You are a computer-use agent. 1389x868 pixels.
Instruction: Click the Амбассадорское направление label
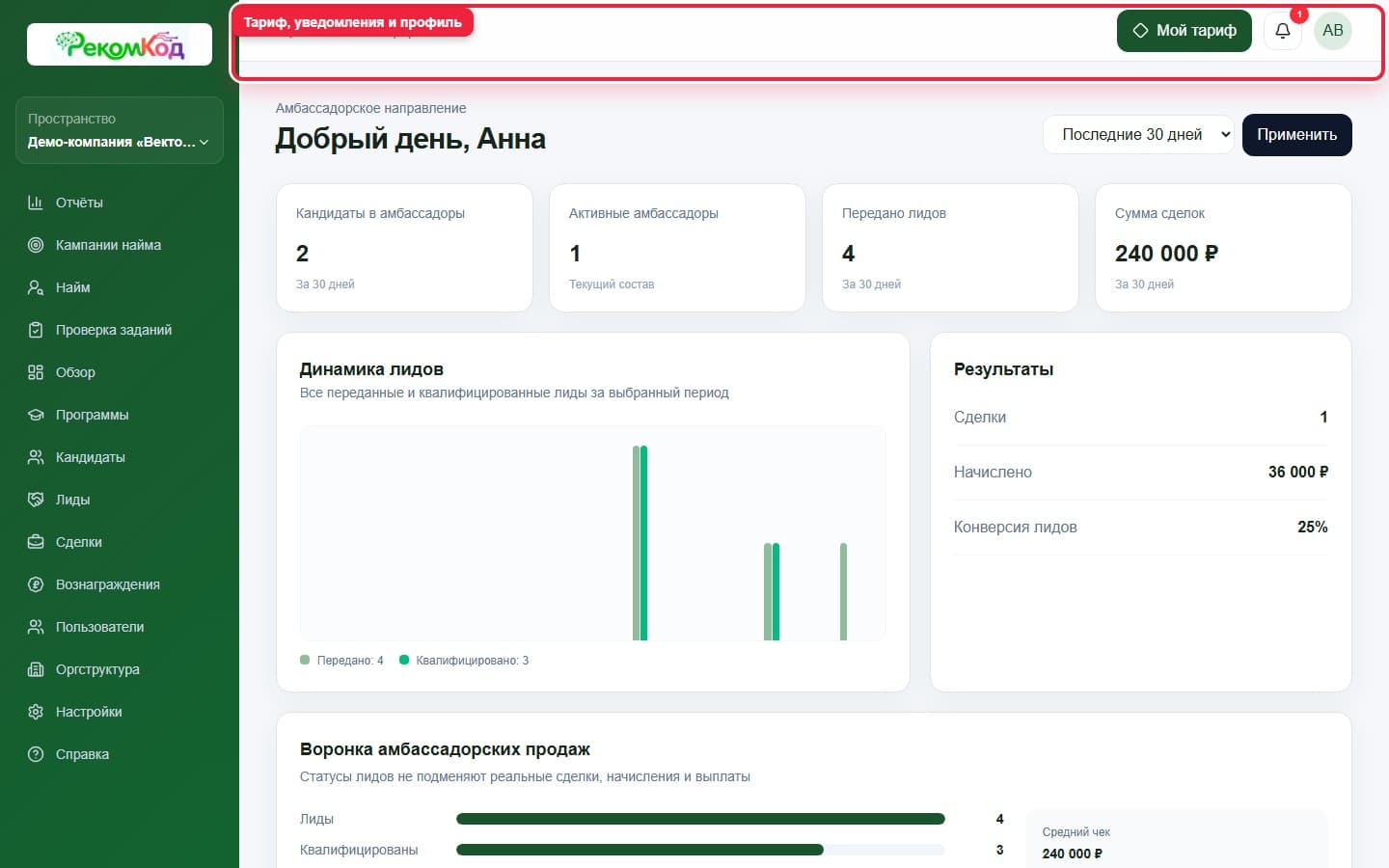click(x=370, y=108)
